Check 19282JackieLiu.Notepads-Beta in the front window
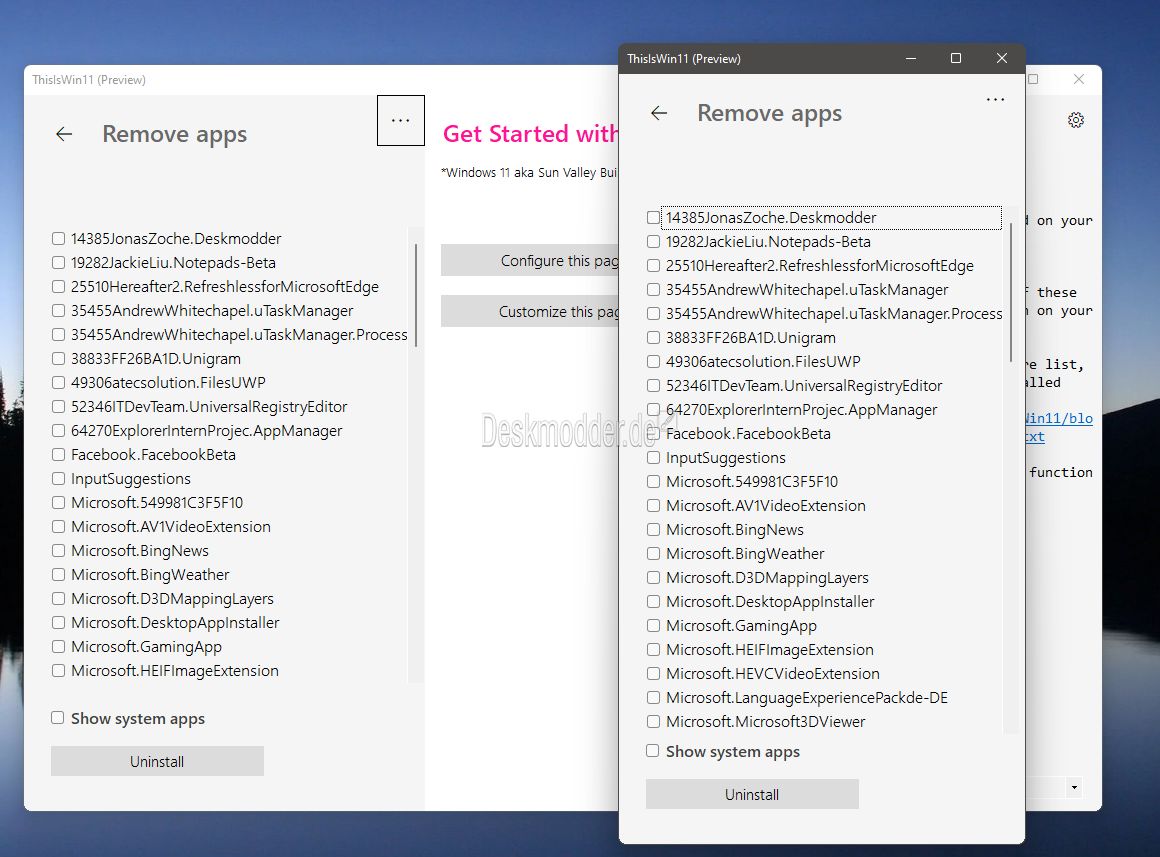 click(x=653, y=241)
